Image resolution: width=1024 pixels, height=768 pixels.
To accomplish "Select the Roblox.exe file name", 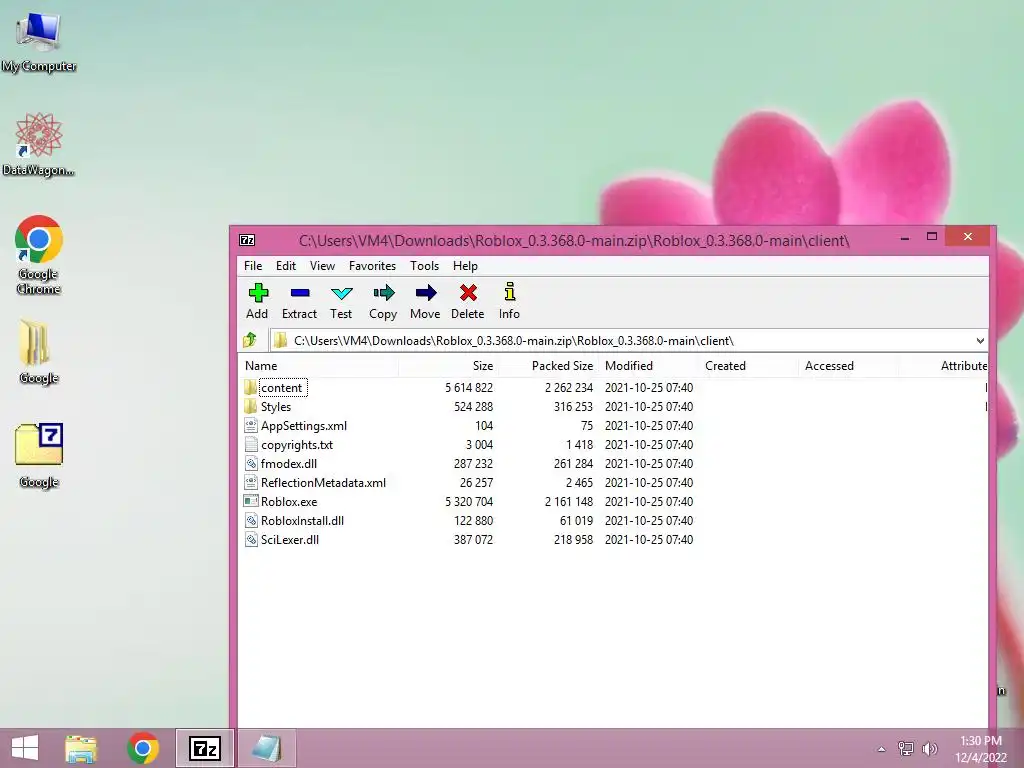I will 289,502.
